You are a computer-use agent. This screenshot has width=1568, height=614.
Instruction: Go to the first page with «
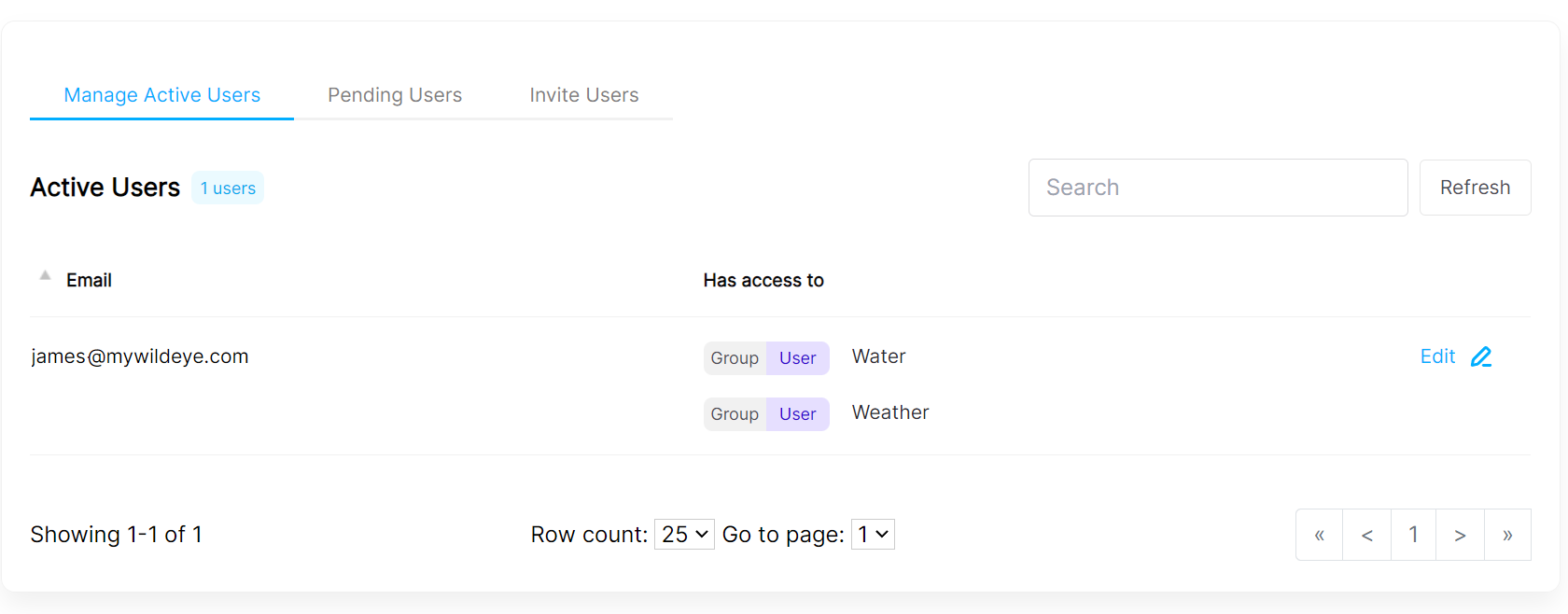1319,535
